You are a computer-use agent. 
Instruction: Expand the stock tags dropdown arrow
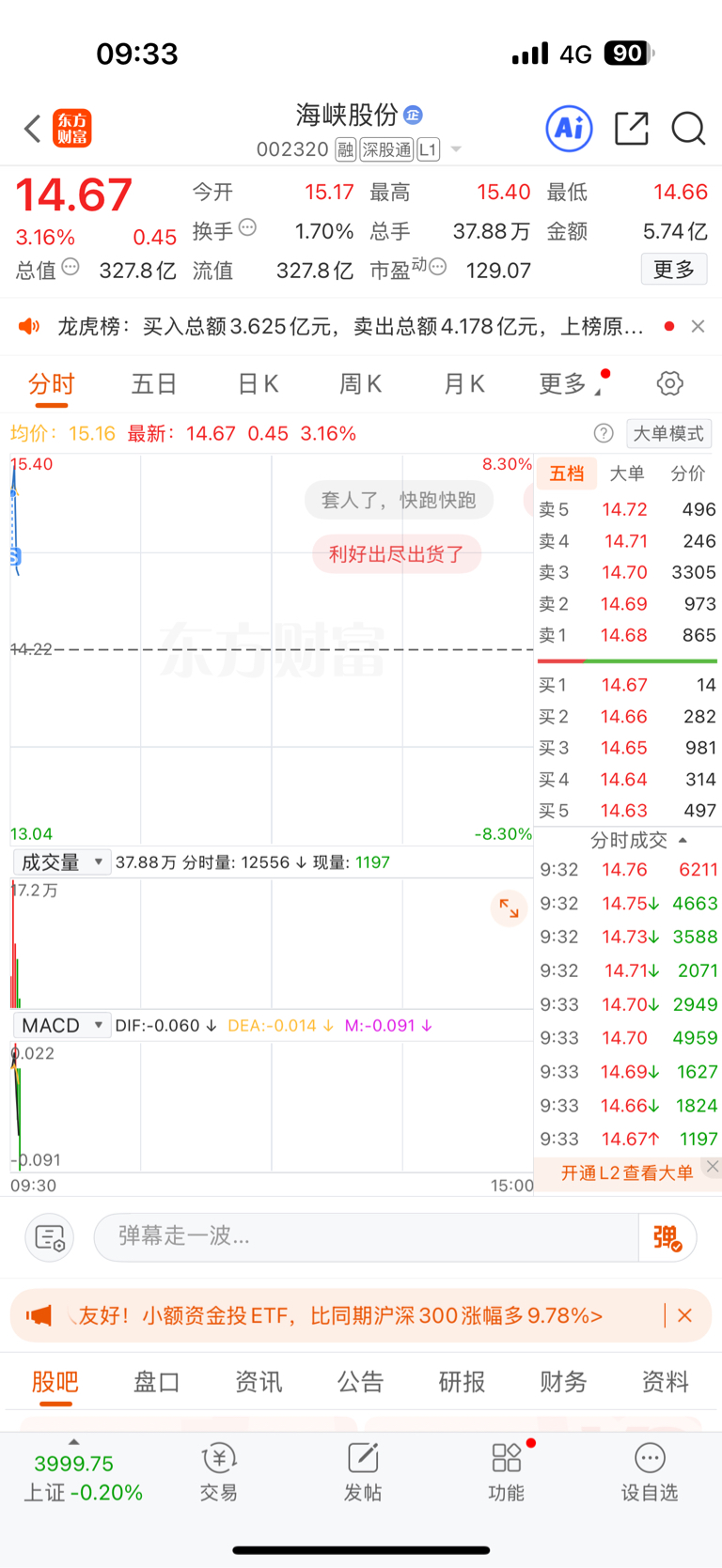[x=456, y=149]
